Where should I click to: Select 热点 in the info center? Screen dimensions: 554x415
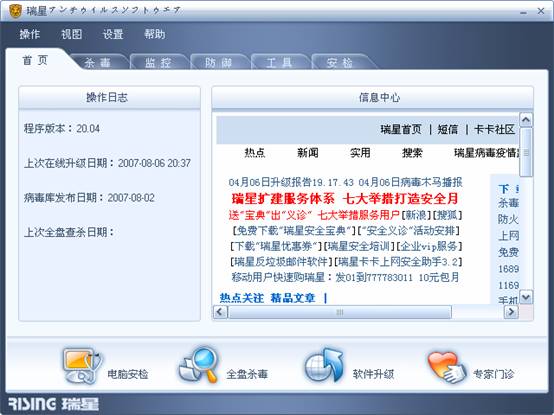[x=255, y=153]
